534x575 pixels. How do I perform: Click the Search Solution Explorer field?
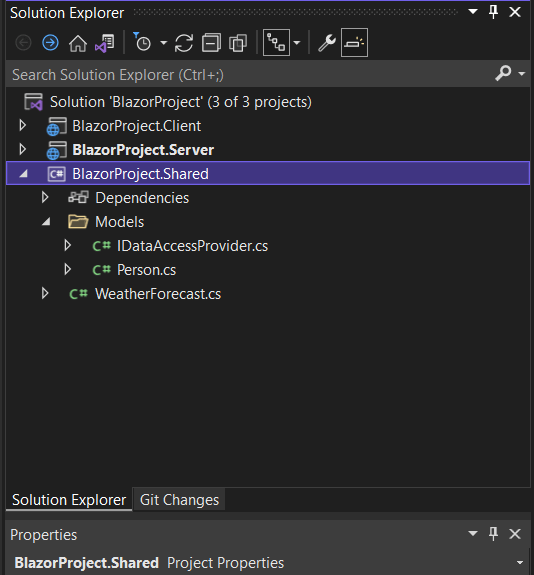pyautogui.click(x=249, y=75)
